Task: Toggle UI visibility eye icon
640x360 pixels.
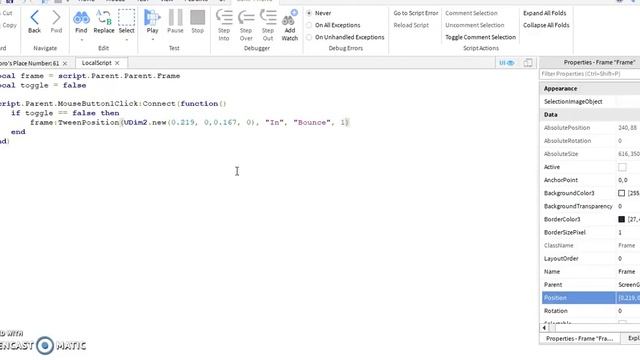Action: [x=507, y=63]
